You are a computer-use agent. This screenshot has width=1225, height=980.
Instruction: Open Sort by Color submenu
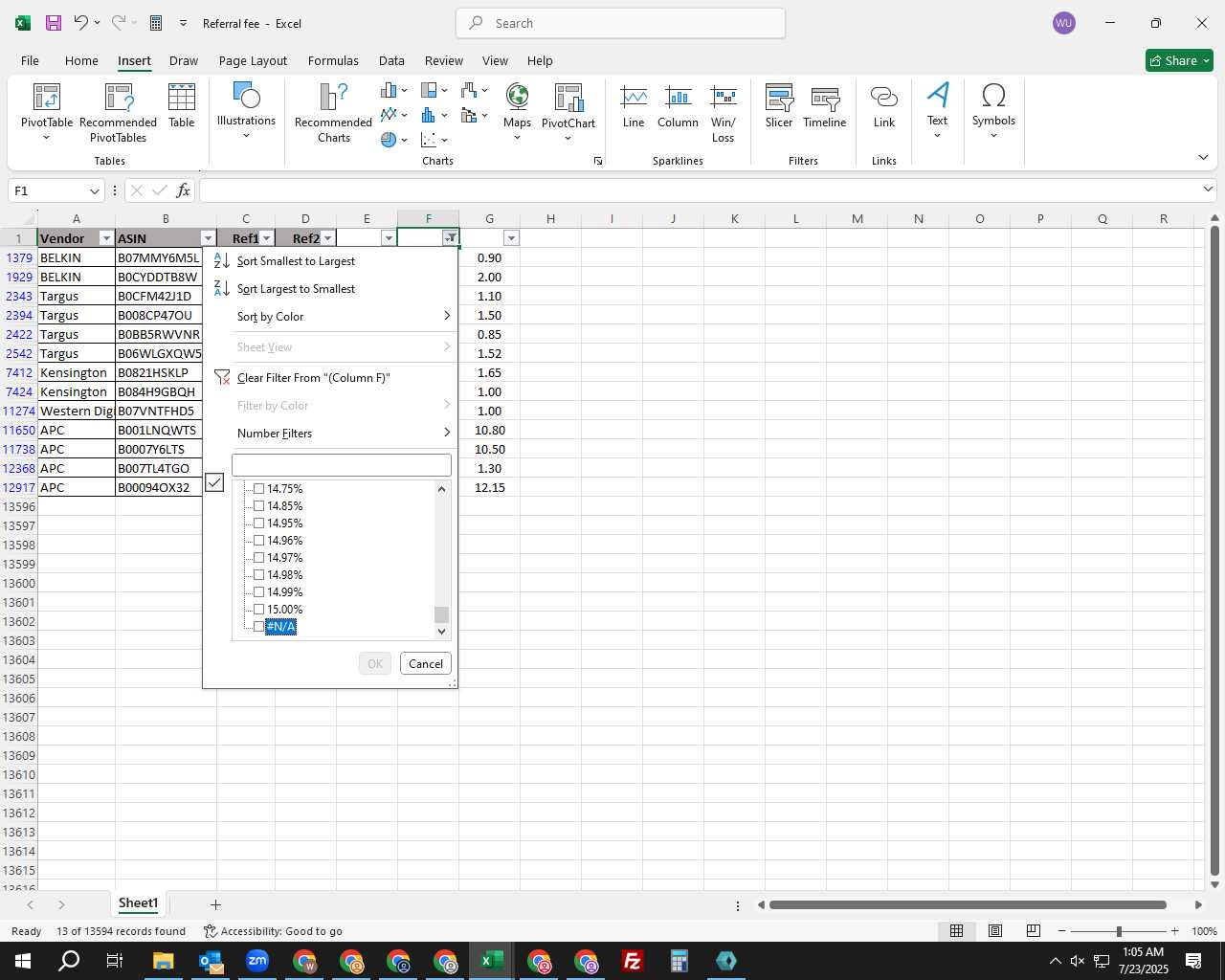pyautogui.click(x=331, y=317)
